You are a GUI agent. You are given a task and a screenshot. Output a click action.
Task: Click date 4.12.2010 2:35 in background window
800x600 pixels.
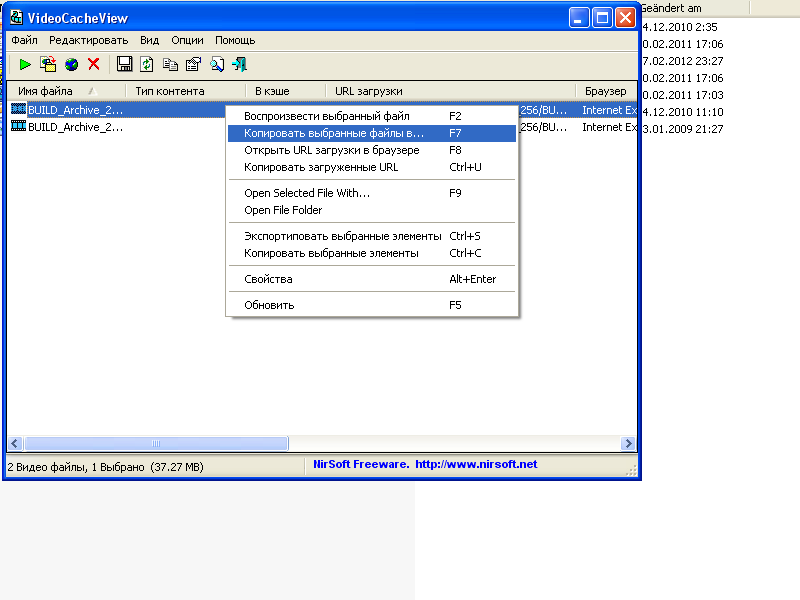tap(680, 27)
